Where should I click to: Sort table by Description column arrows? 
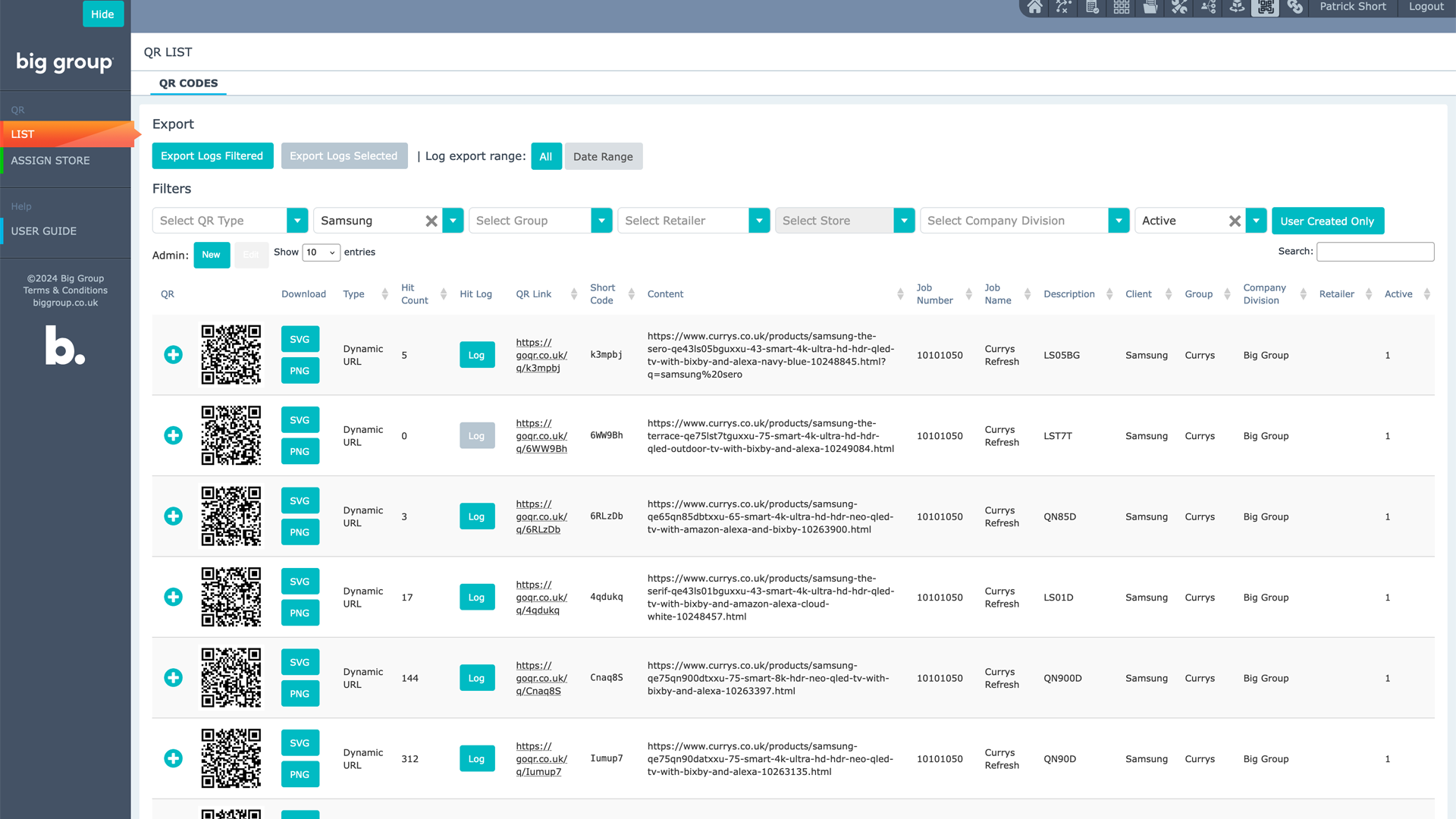pyautogui.click(x=1109, y=294)
